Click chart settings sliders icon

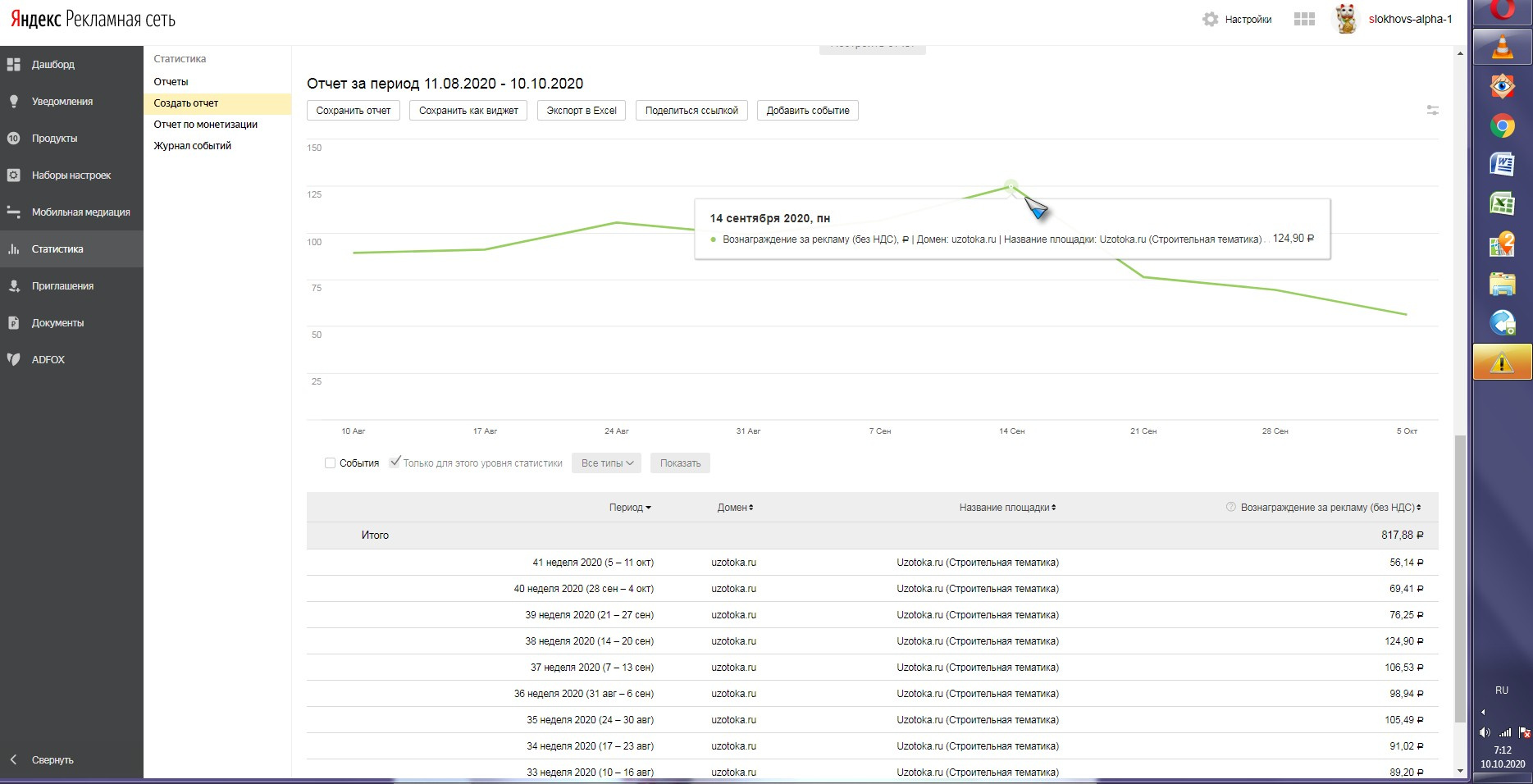point(1432,110)
